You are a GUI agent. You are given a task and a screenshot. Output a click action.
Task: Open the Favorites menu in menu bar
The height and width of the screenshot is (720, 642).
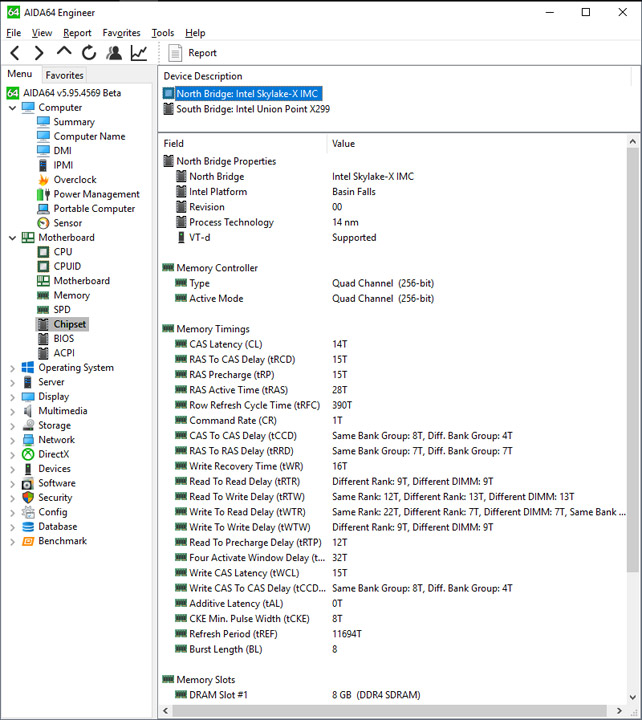click(121, 33)
